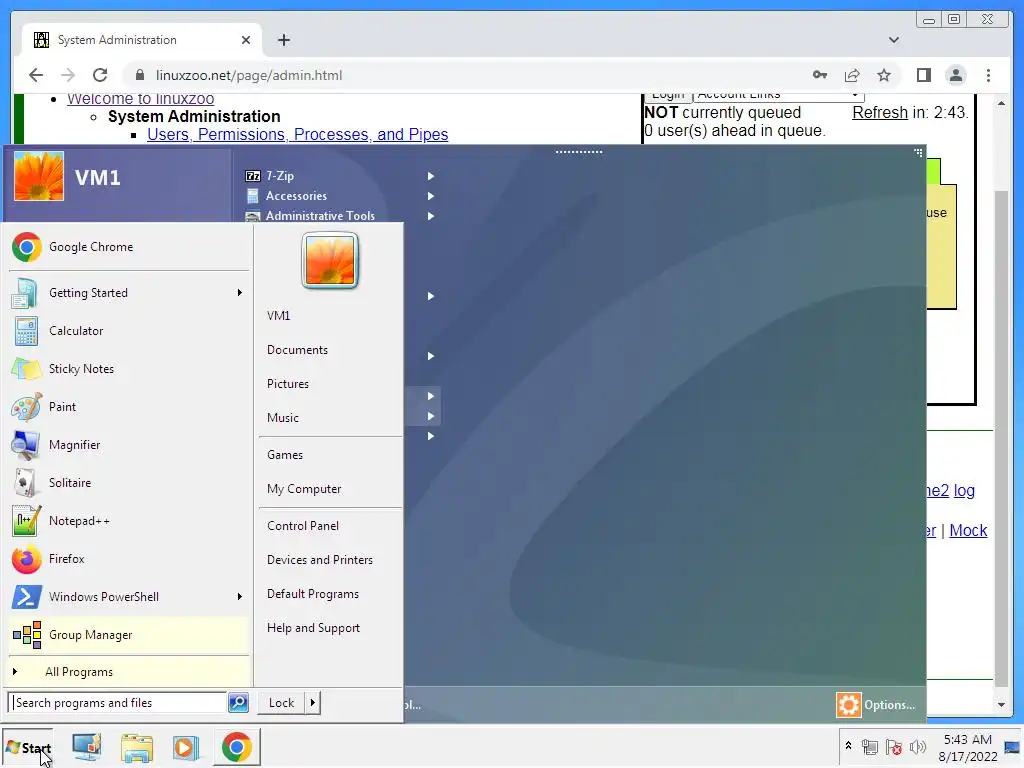Open Chrome three-dot menu

pos(989,75)
